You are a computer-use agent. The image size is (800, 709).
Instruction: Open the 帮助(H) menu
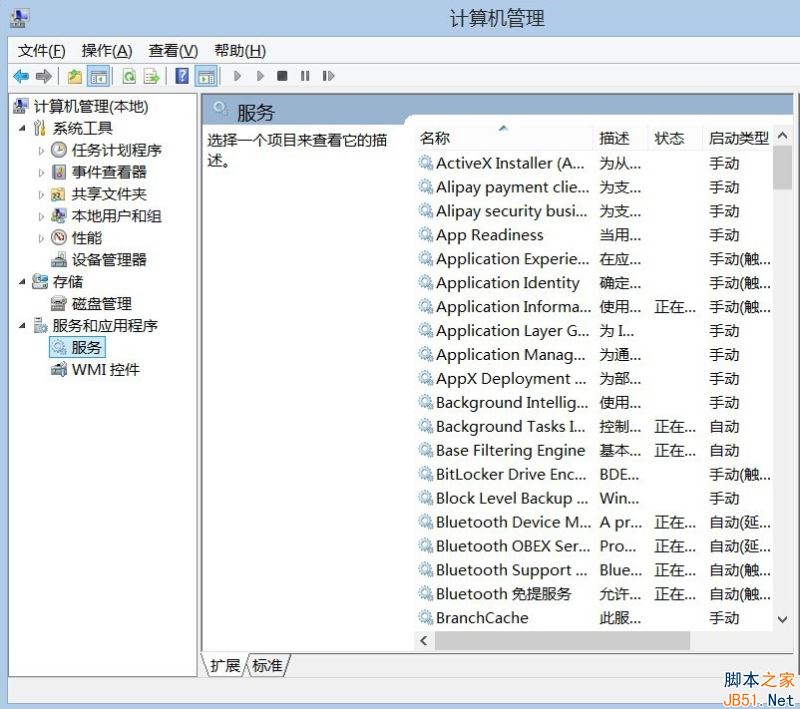click(x=240, y=50)
